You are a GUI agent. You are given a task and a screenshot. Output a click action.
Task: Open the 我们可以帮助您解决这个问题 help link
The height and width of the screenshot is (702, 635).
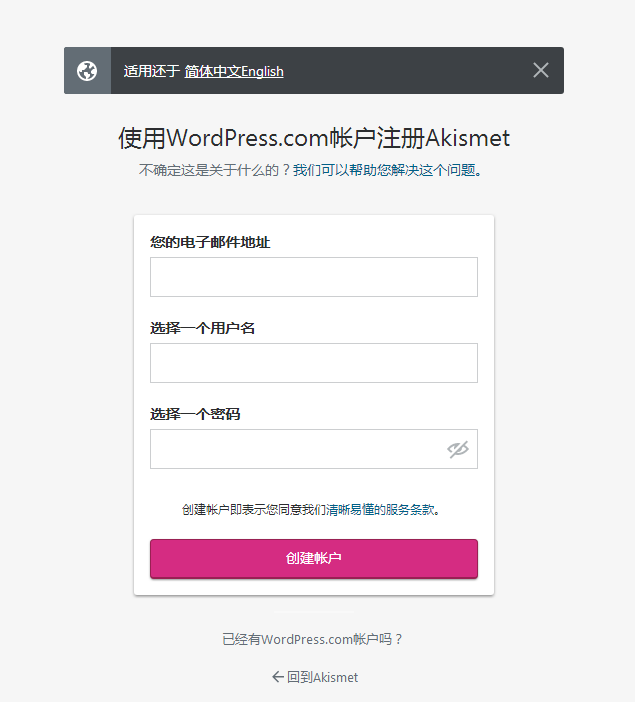tap(384, 170)
